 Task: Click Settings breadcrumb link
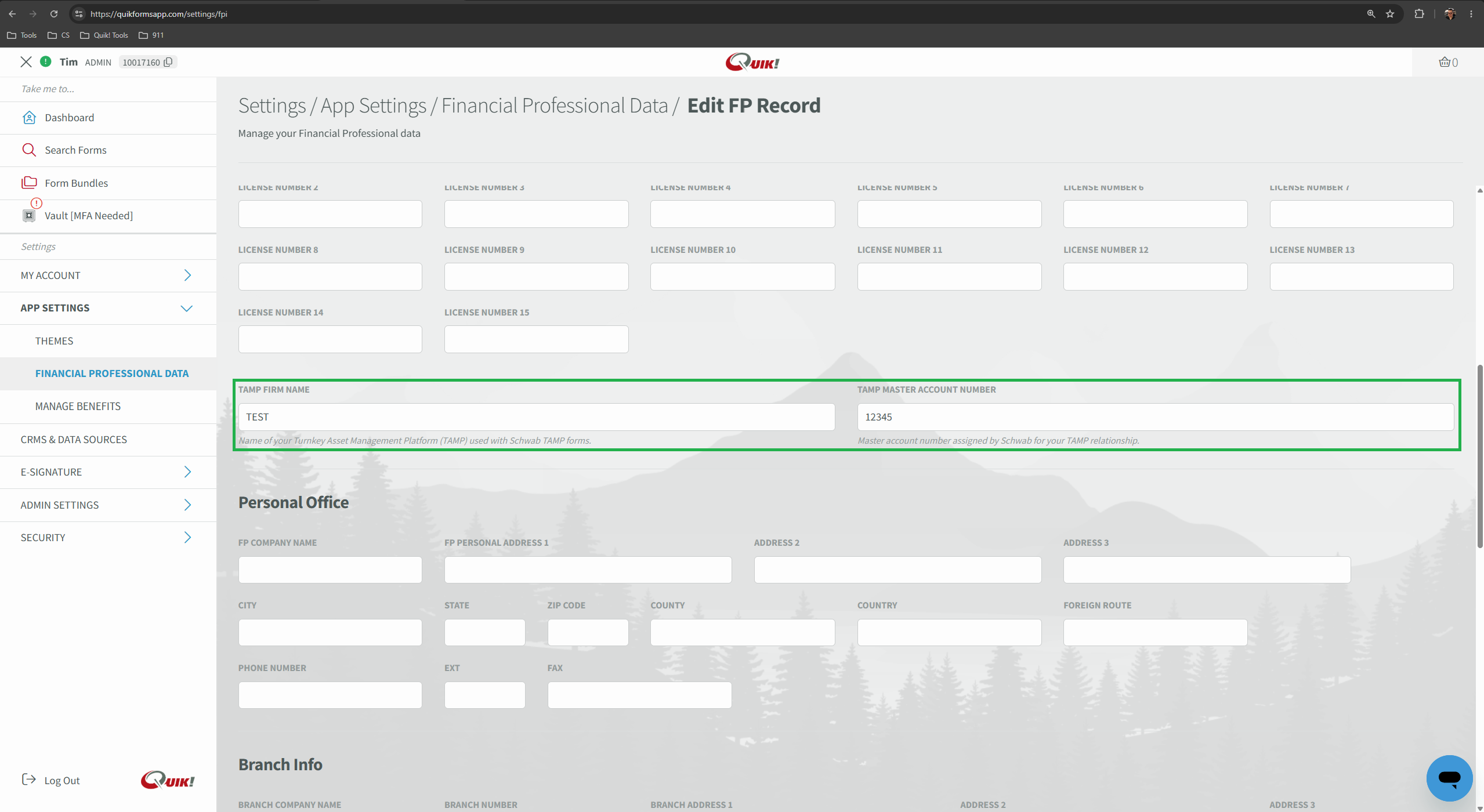point(272,106)
